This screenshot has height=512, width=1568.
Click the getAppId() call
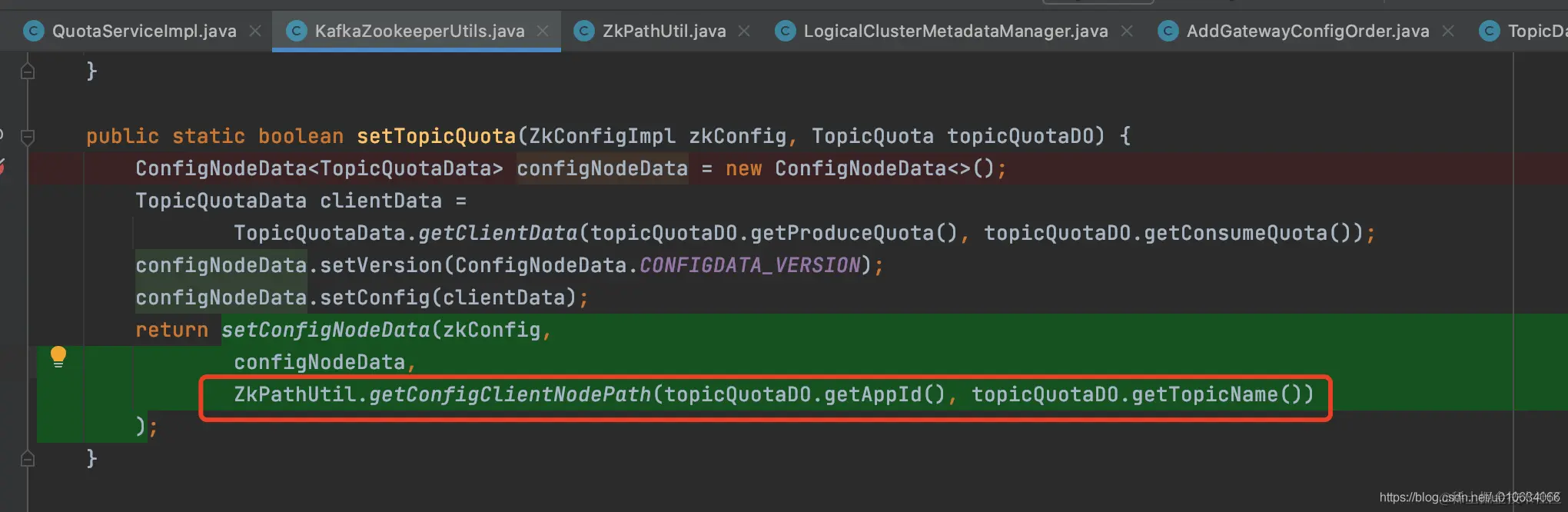(885, 394)
